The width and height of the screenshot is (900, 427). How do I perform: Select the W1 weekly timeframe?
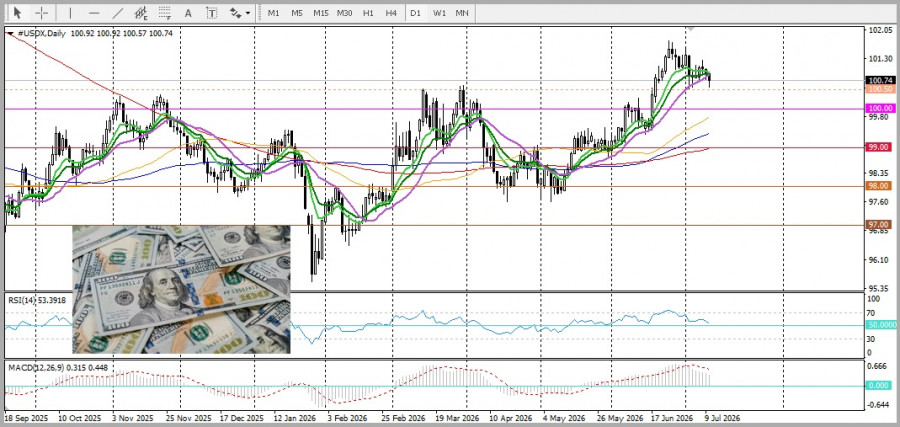click(439, 13)
